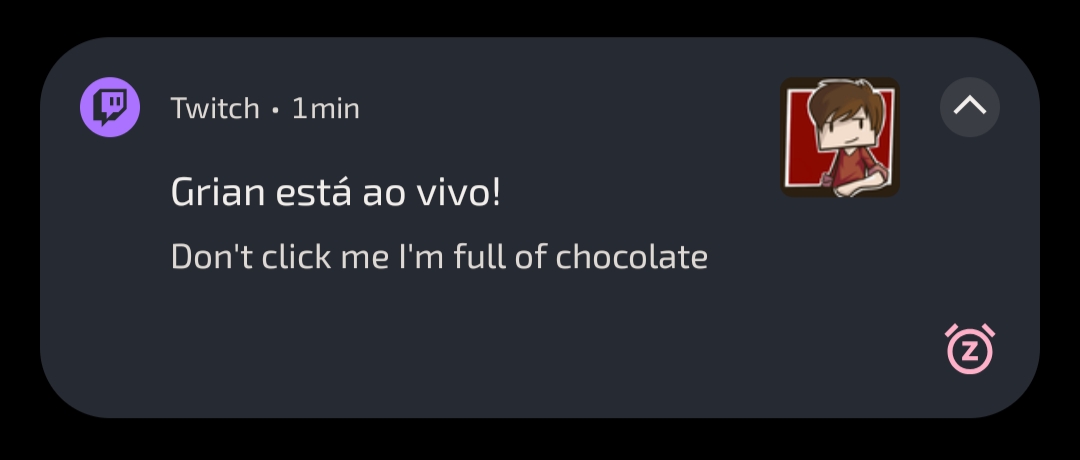
Task: Open the live stream from Grian's notification title
Action: click(x=335, y=192)
